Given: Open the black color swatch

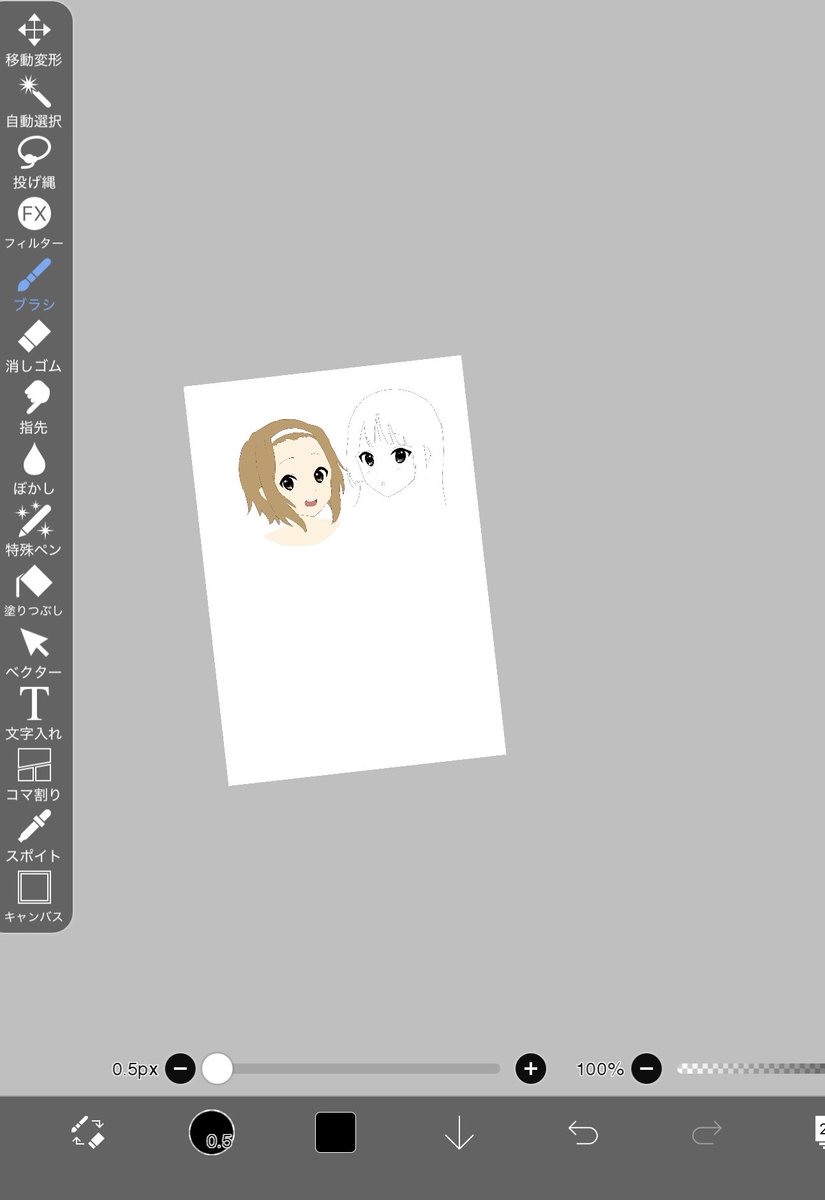Looking at the screenshot, I should click(335, 1132).
